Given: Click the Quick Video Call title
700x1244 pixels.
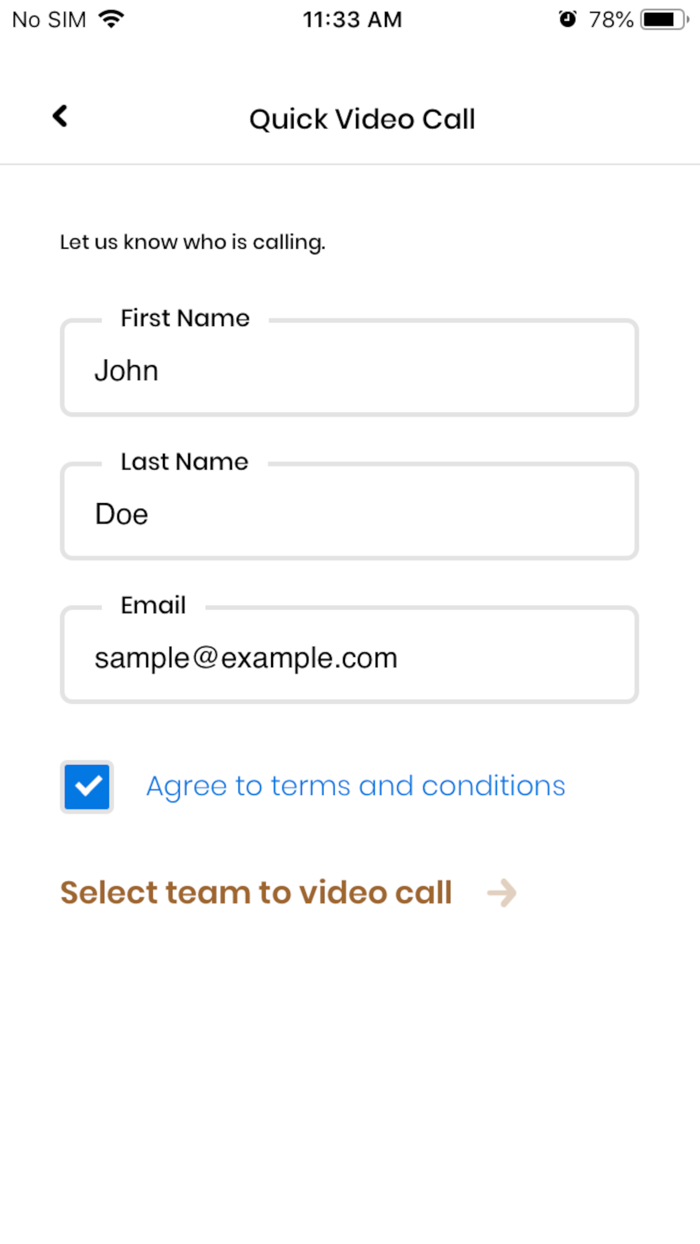Looking at the screenshot, I should [x=362, y=119].
